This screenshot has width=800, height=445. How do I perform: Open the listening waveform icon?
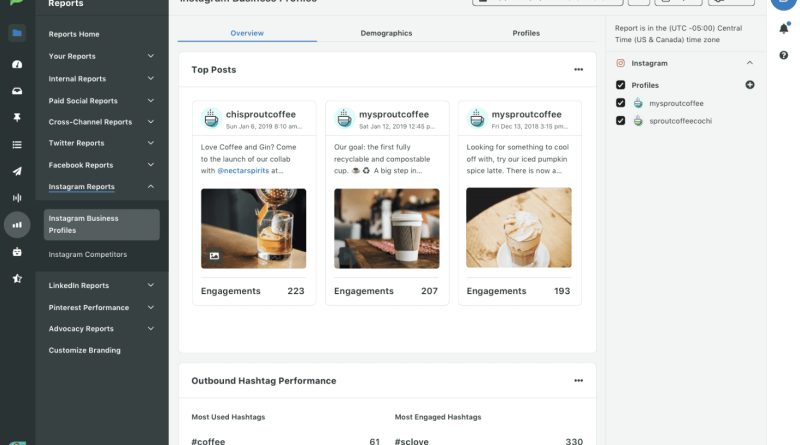pos(17,197)
